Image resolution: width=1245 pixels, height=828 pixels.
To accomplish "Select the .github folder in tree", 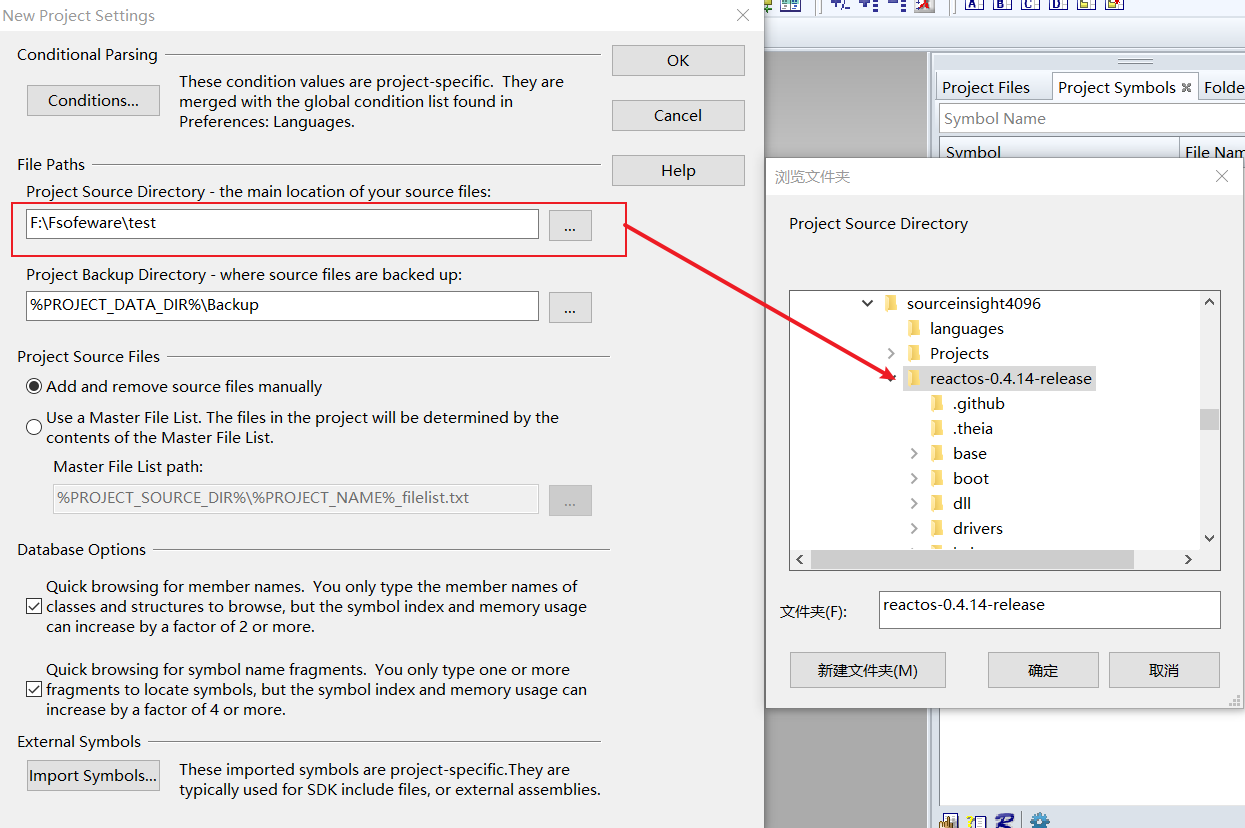I will pyautogui.click(x=979, y=403).
